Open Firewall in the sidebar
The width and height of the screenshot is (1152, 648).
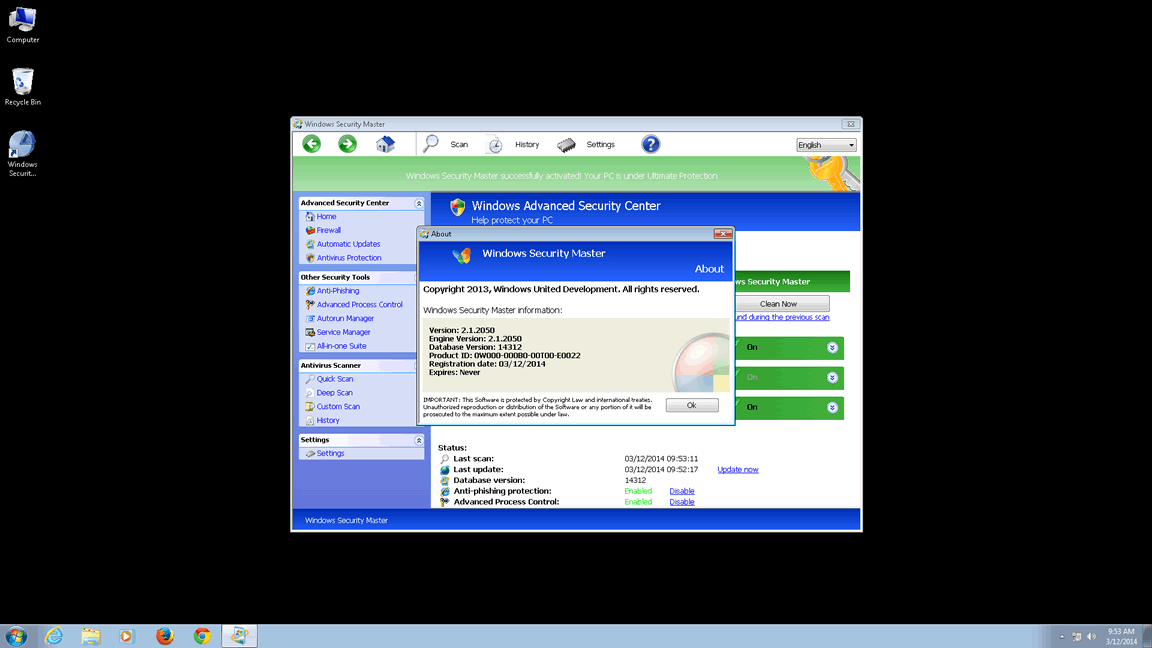328,230
